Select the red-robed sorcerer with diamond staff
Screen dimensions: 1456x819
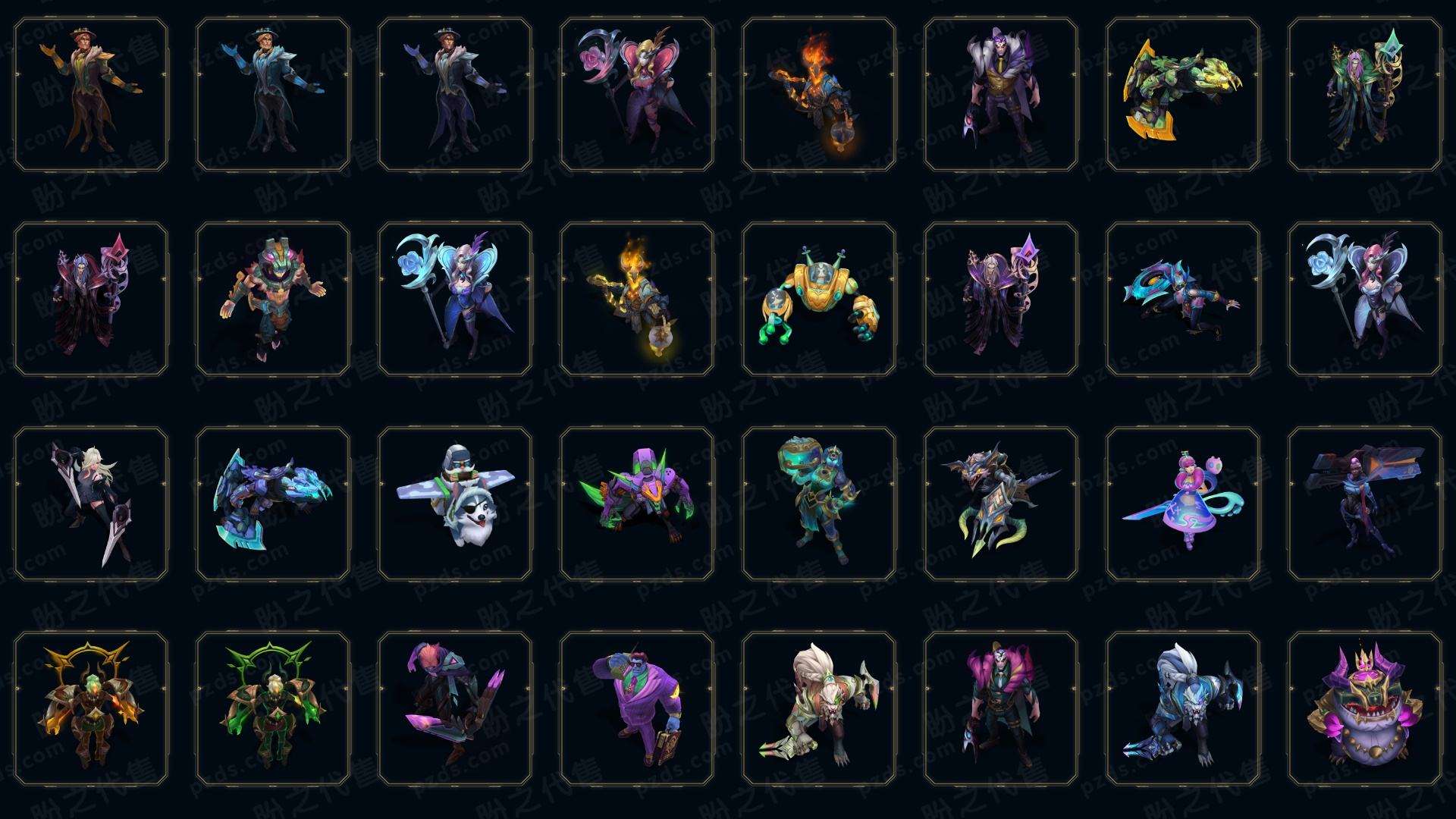91,299
